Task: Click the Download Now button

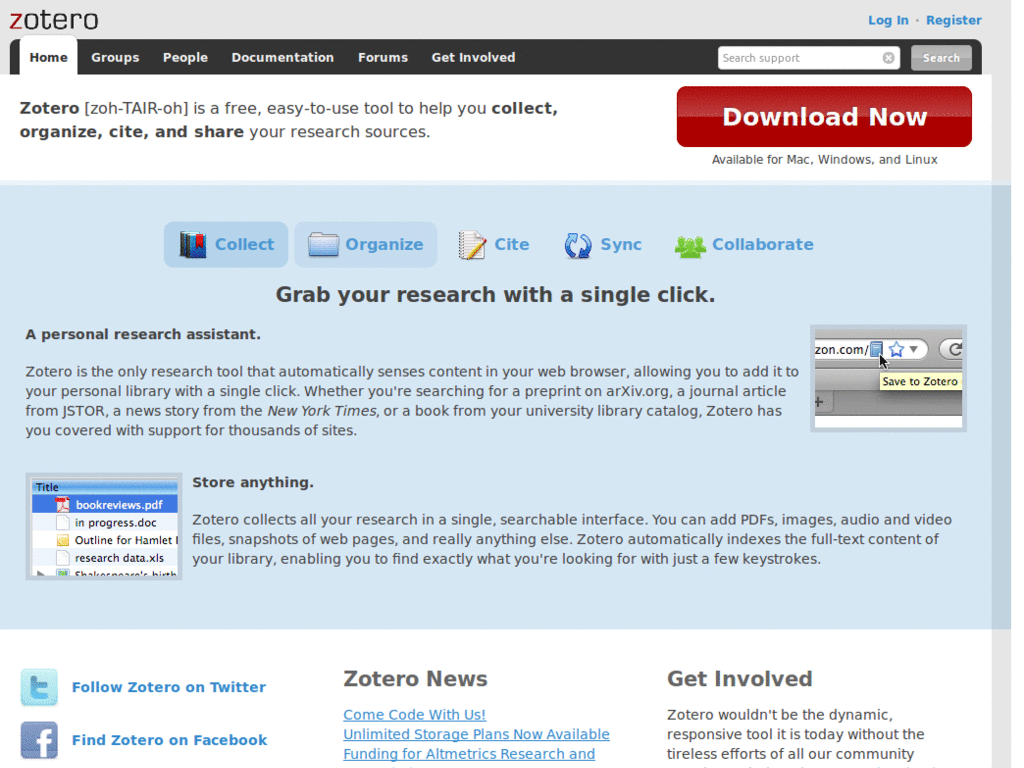Action: (x=824, y=116)
